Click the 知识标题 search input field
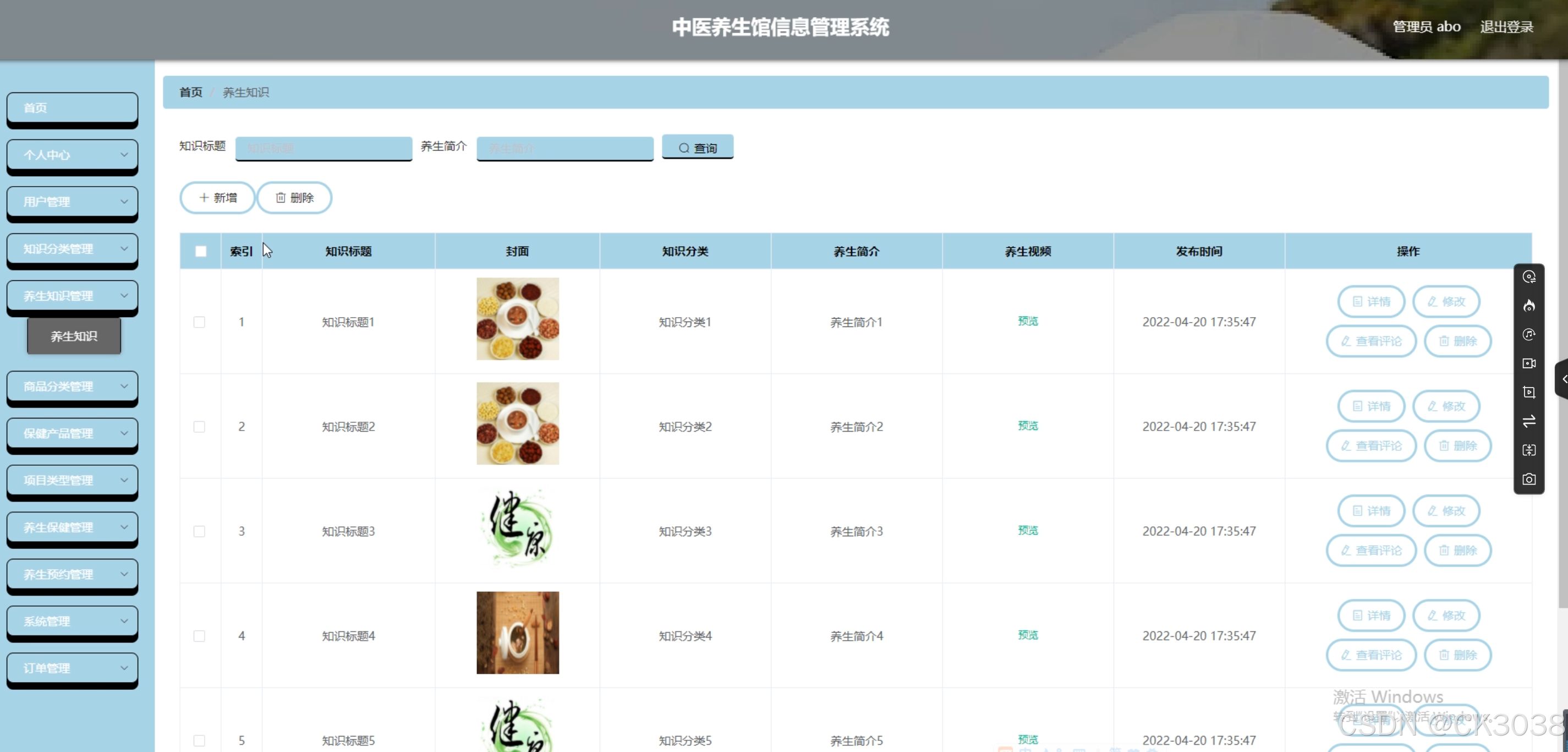The height and width of the screenshot is (752, 1568). click(324, 148)
